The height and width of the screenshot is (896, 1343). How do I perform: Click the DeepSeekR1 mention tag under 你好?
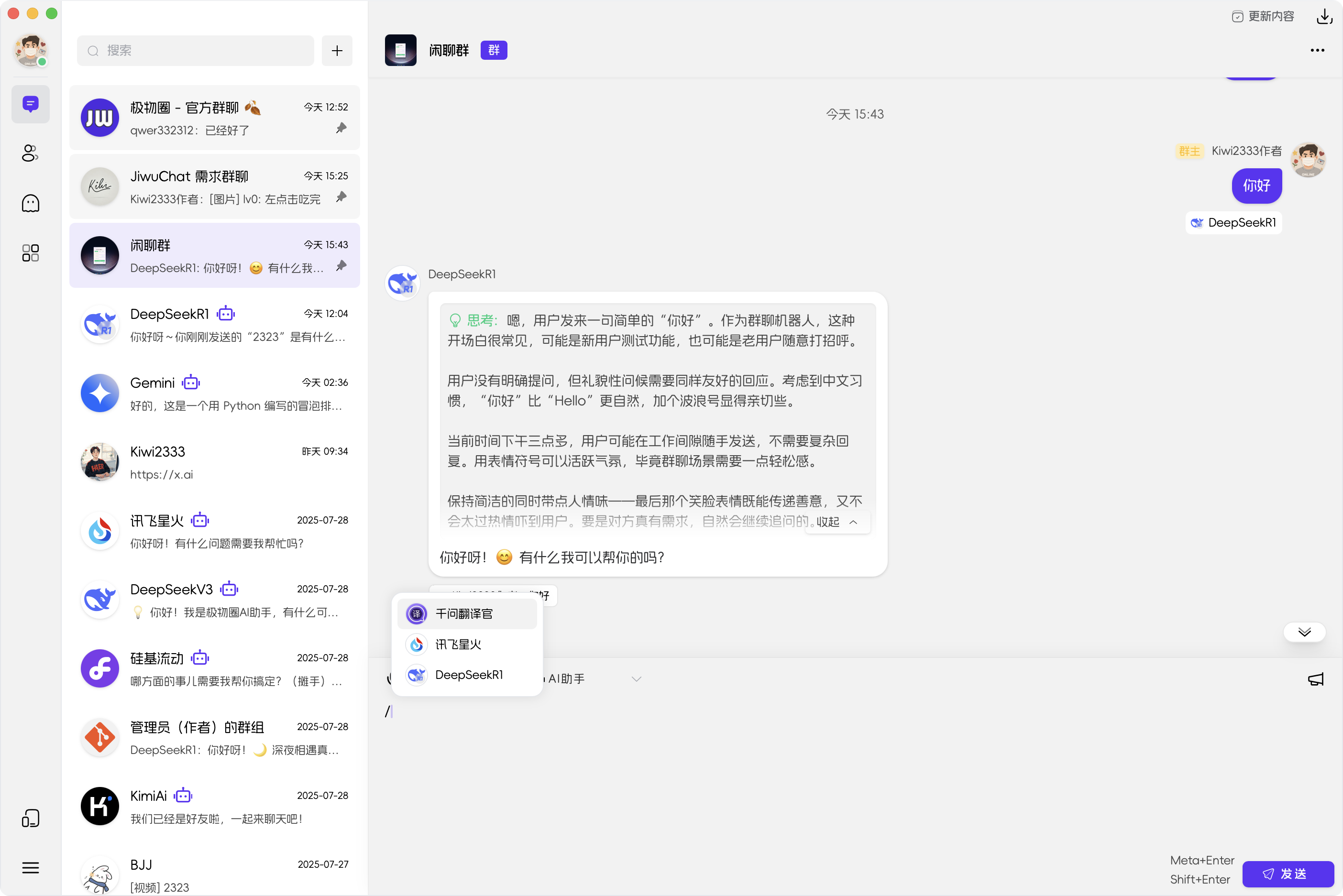(1233, 223)
